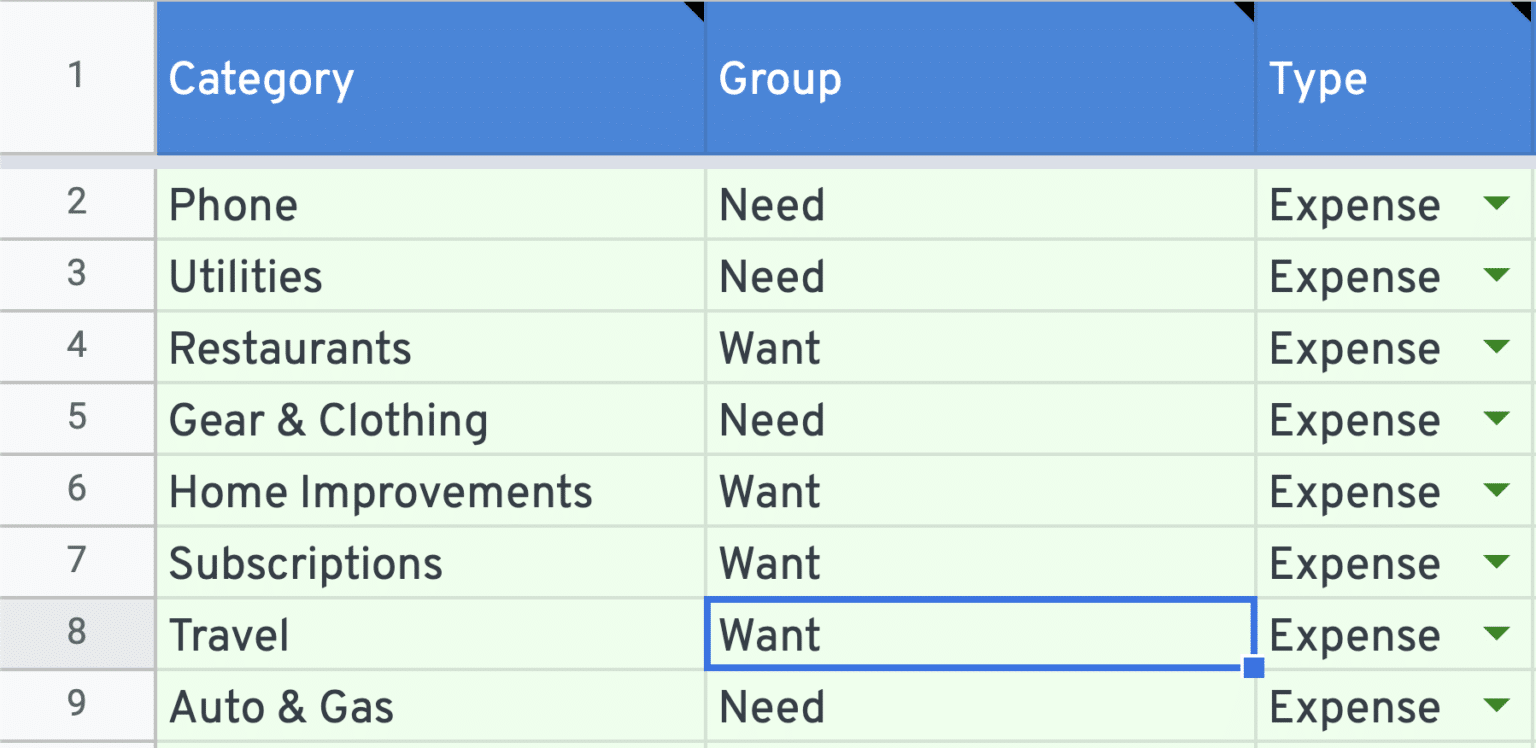The image size is (1536, 748).
Task: Select the Group header cell
Action: (980, 78)
